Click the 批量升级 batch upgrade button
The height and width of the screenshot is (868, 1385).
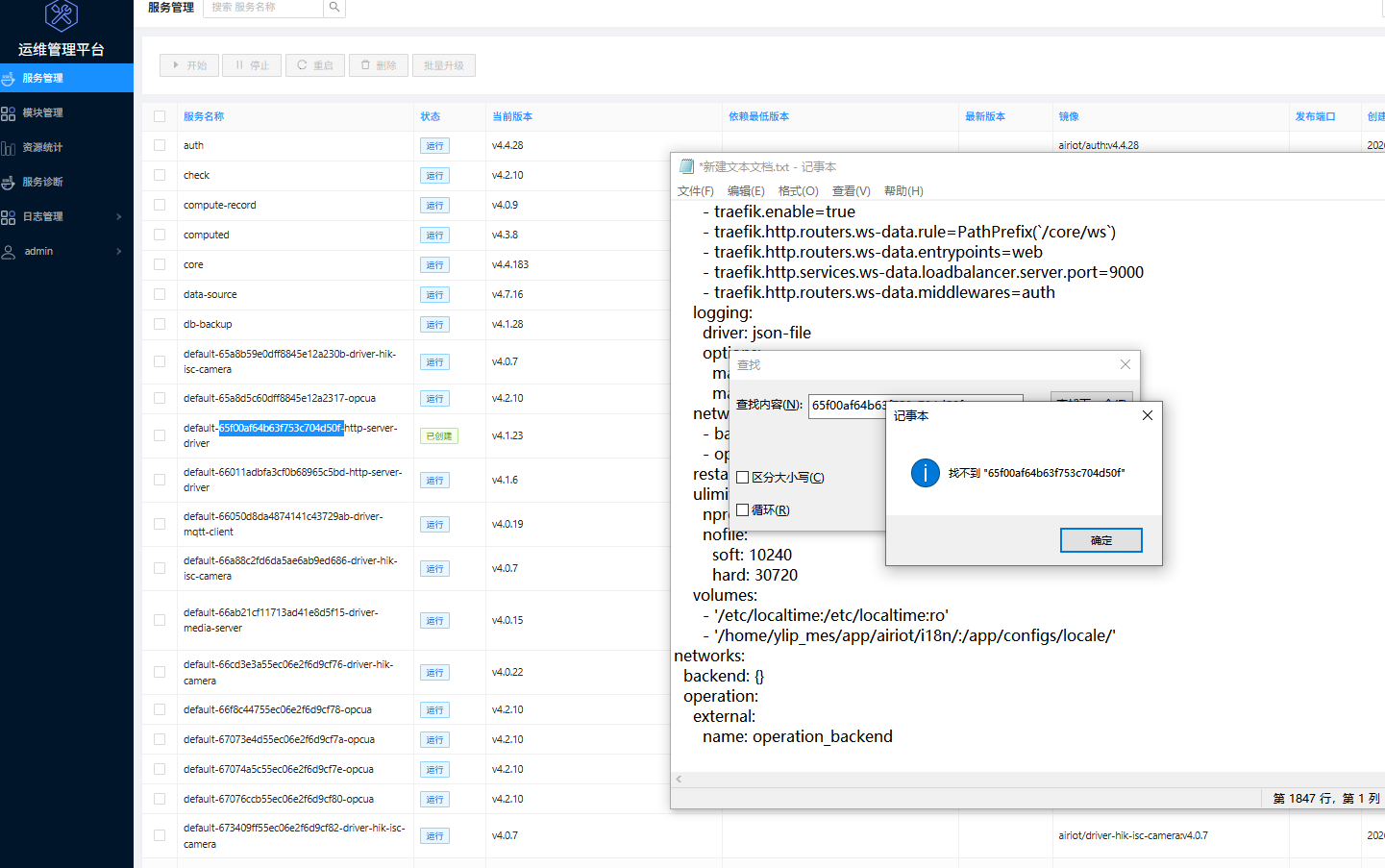pos(444,65)
